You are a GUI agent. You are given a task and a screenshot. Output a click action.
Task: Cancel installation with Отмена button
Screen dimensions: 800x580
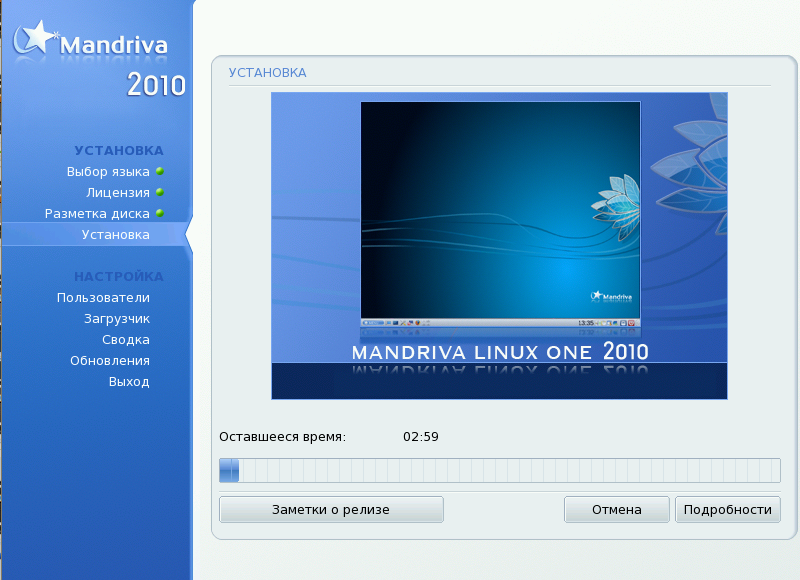click(616, 510)
